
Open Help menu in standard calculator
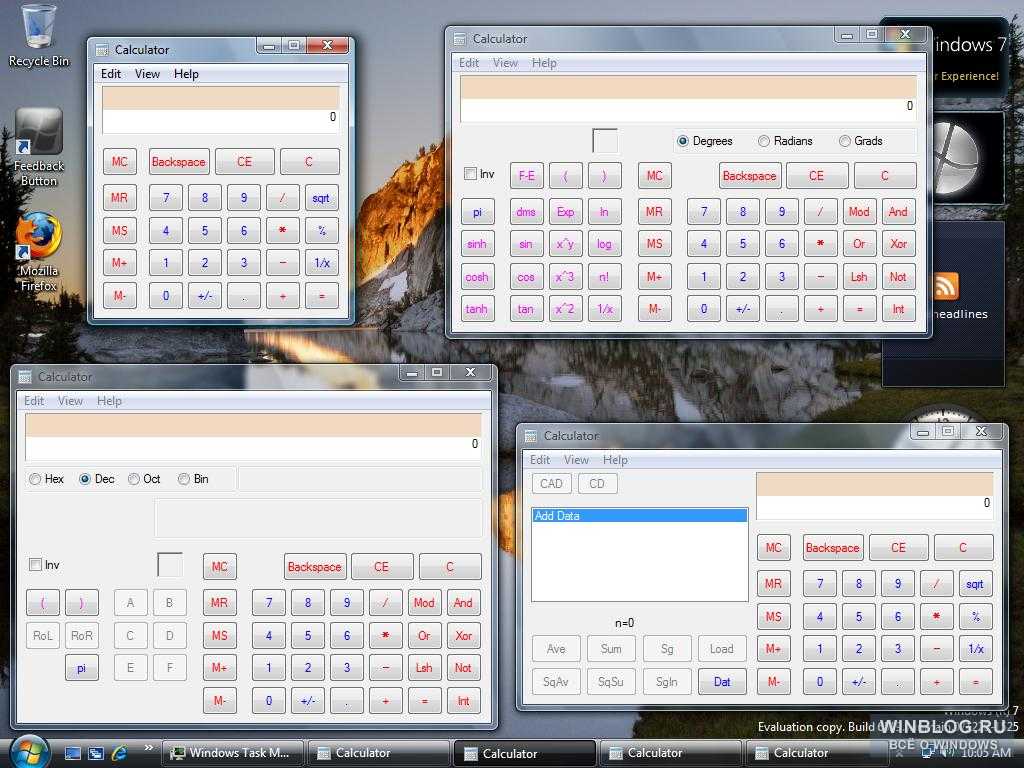pos(186,74)
